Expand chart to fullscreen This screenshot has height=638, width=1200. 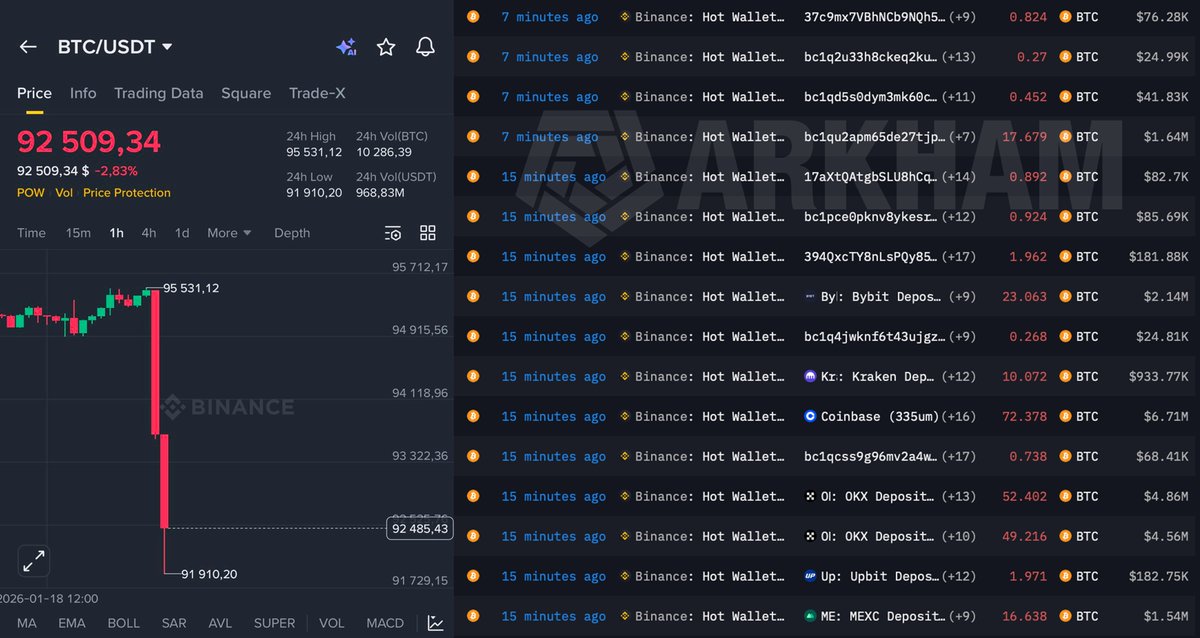point(33,561)
